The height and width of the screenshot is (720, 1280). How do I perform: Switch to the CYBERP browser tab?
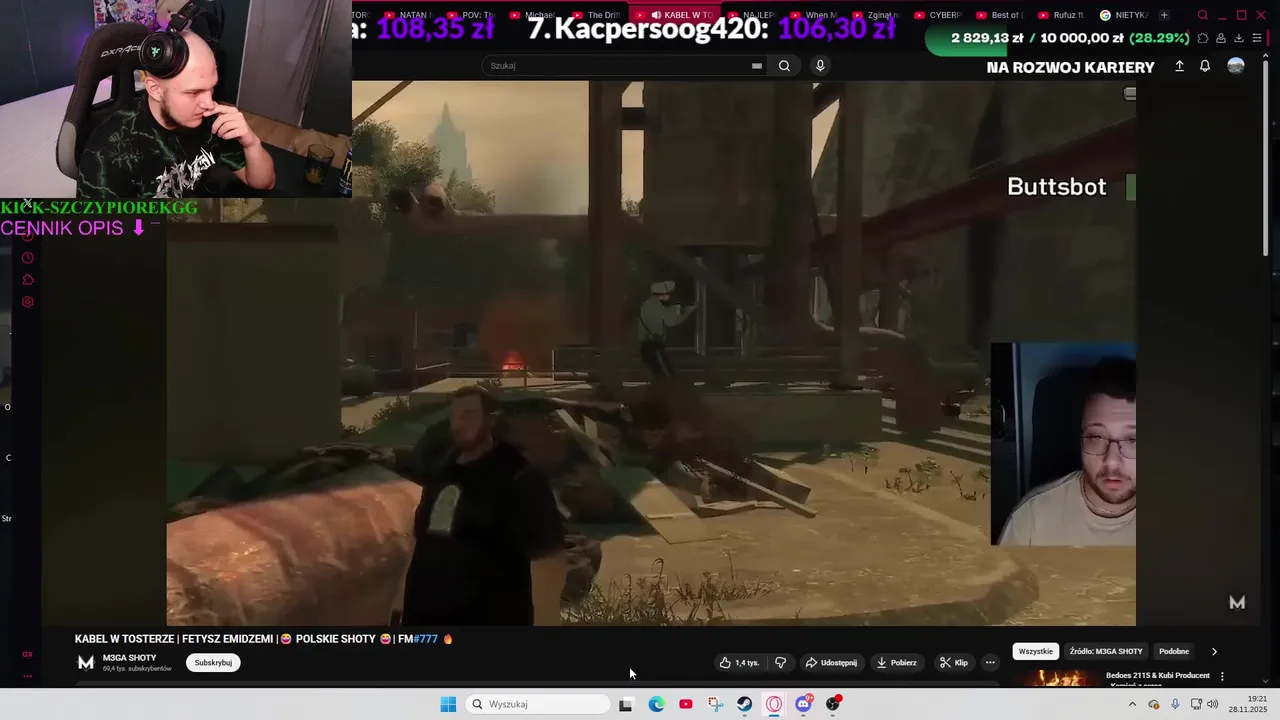pyautogui.click(x=937, y=15)
